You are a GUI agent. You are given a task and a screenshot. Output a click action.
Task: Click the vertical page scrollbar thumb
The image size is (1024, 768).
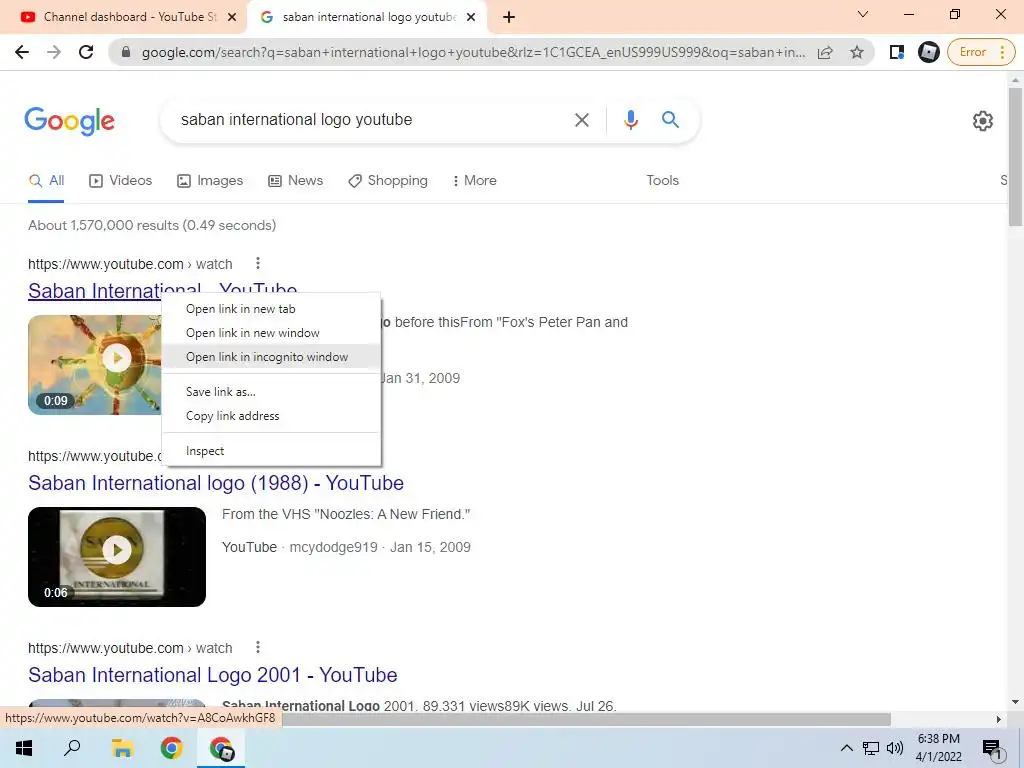(1015, 157)
